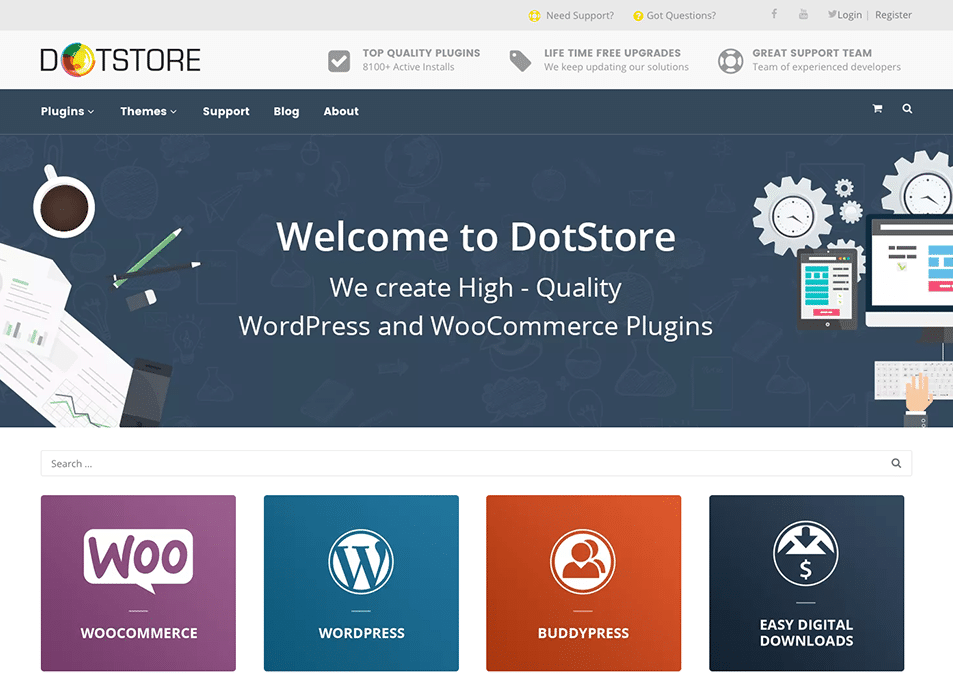This screenshot has width=953, height=696.
Task: Click the search magnifier in the navigation bar
Action: (x=907, y=108)
